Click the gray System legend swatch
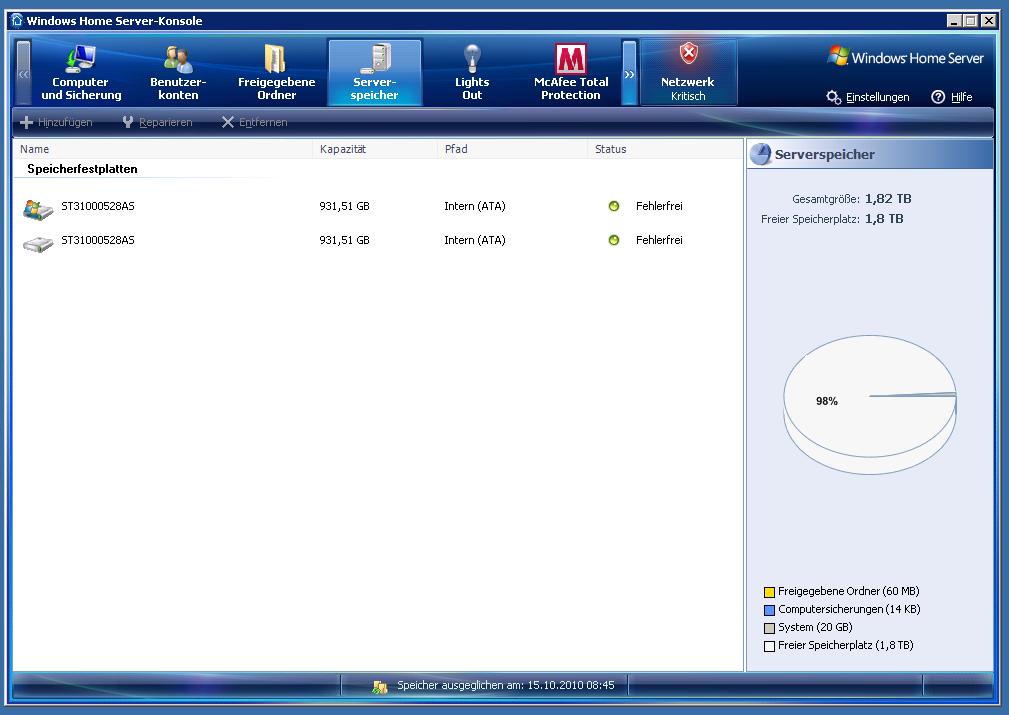 [x=769, y=628]
